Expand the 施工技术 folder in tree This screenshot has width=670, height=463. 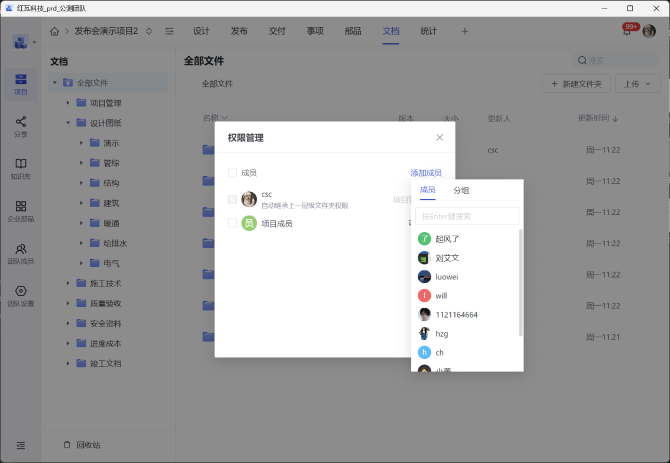point(68,283)
